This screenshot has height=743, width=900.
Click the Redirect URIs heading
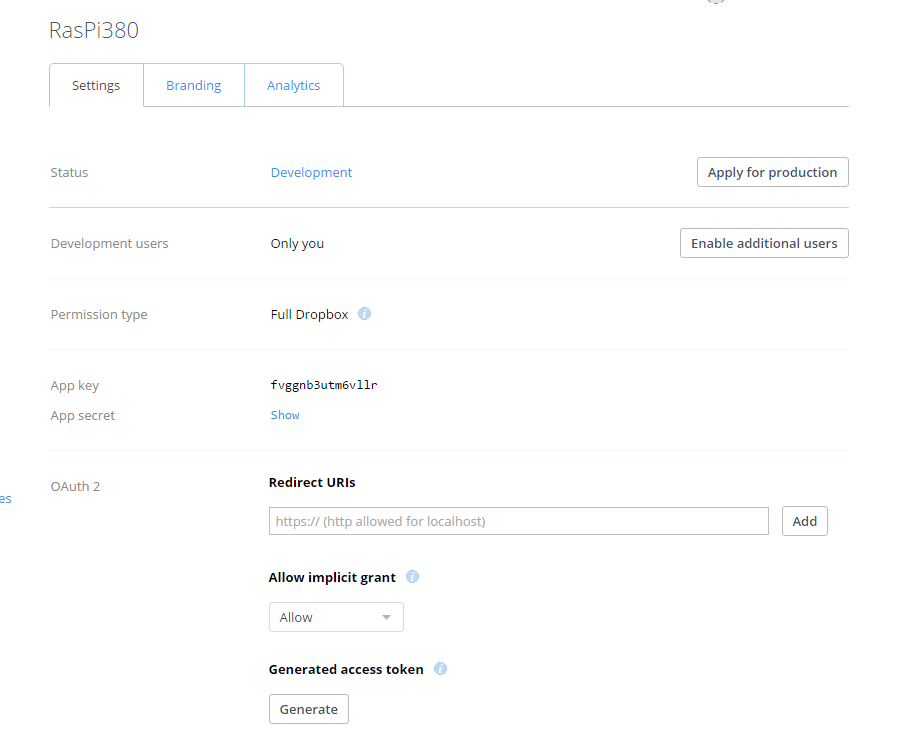[x=312, y=482]
